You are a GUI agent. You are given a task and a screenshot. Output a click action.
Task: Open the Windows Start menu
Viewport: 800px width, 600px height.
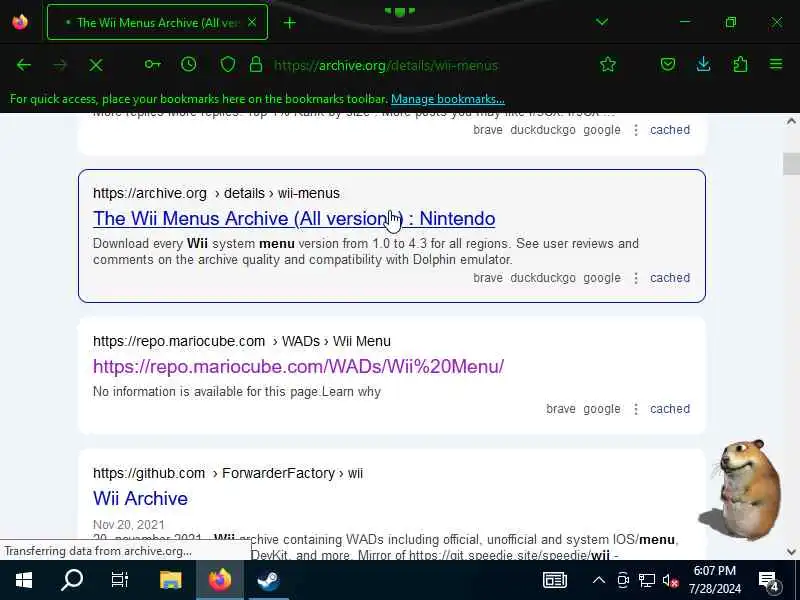23,580
